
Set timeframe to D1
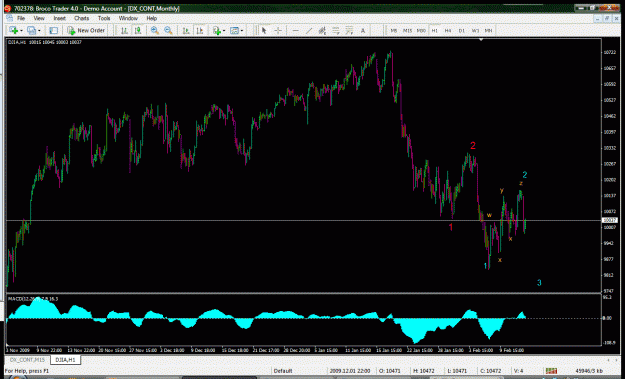point(462,30)
